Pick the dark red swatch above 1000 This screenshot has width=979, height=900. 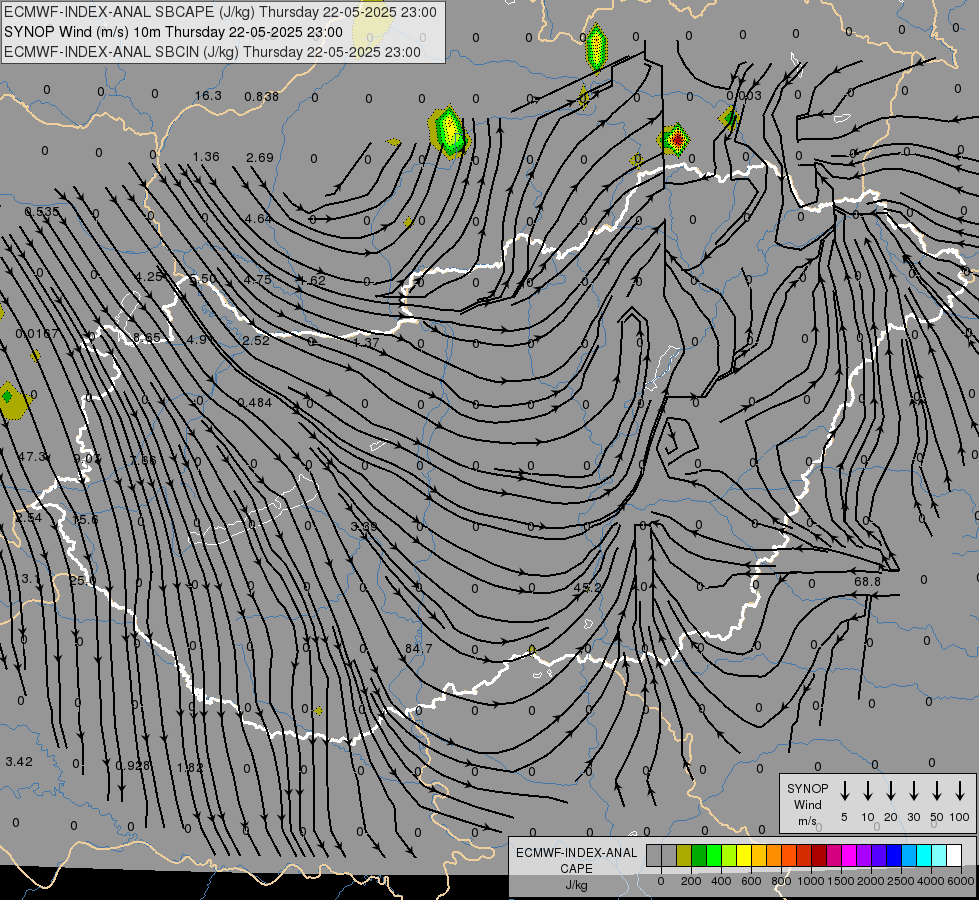819,856
